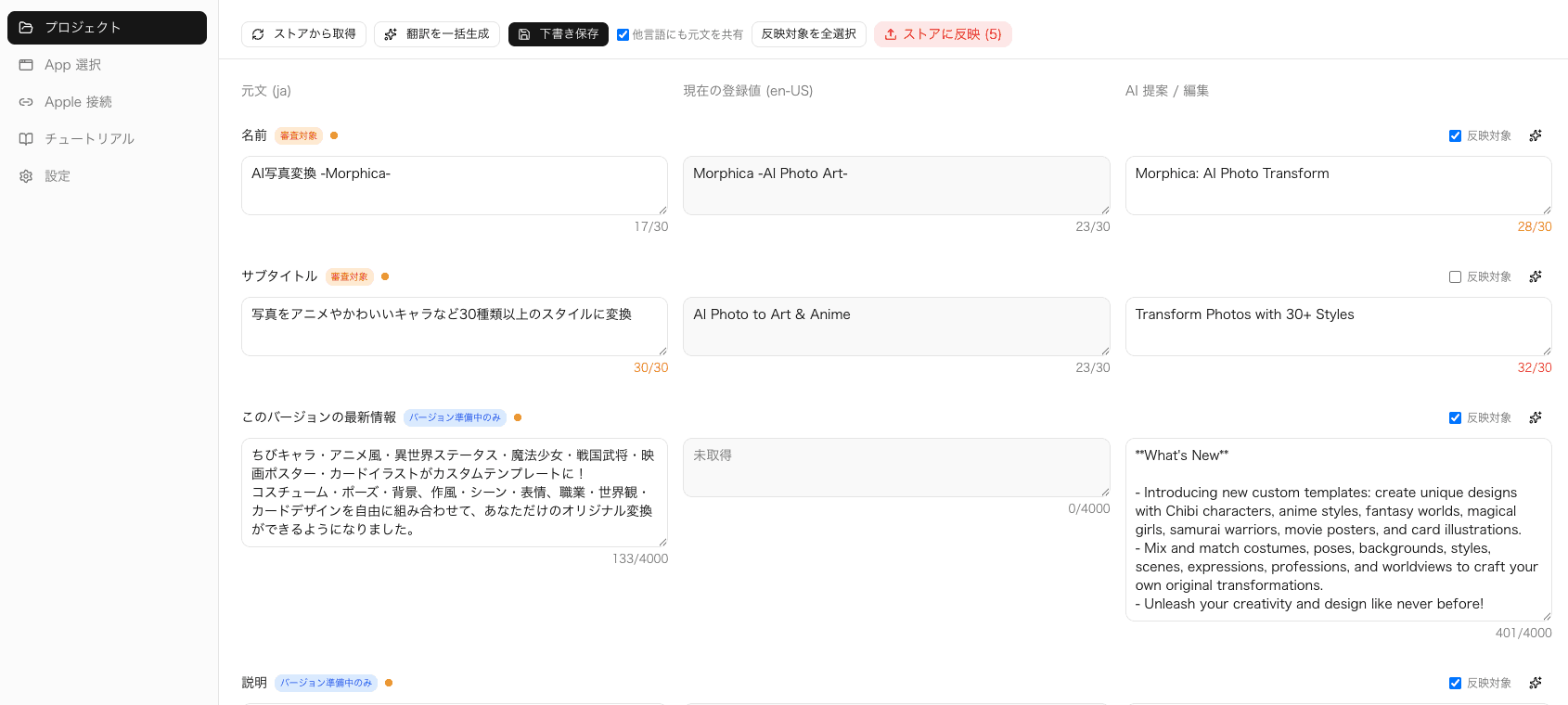
Task: Open チュートリアル in the sidebar
Action: pos(107,139)
